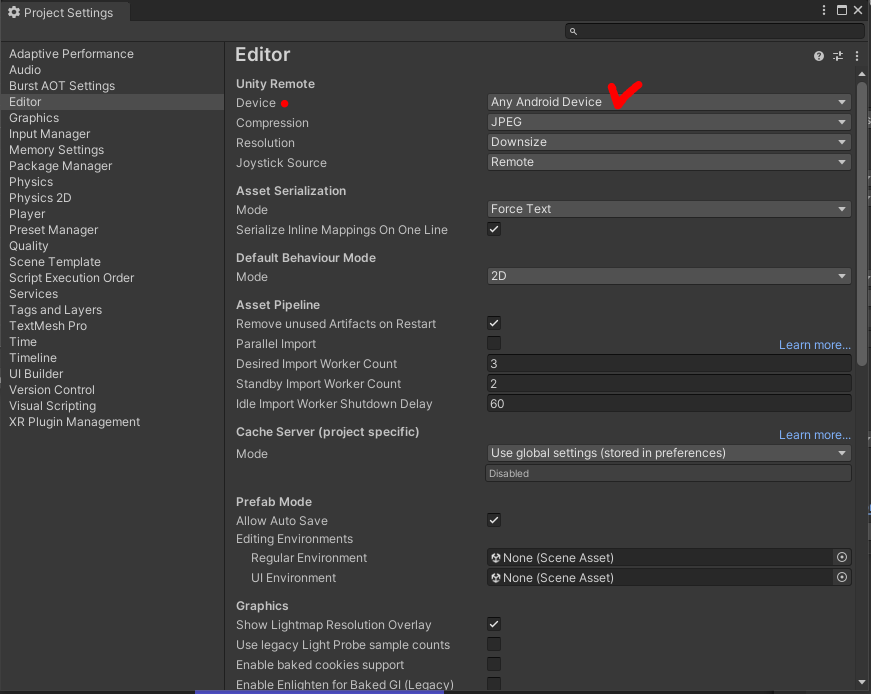Click Desired Import Worker Count field
Image resolution: width=871 pixels, height=694 pixels.
point(669,363)
